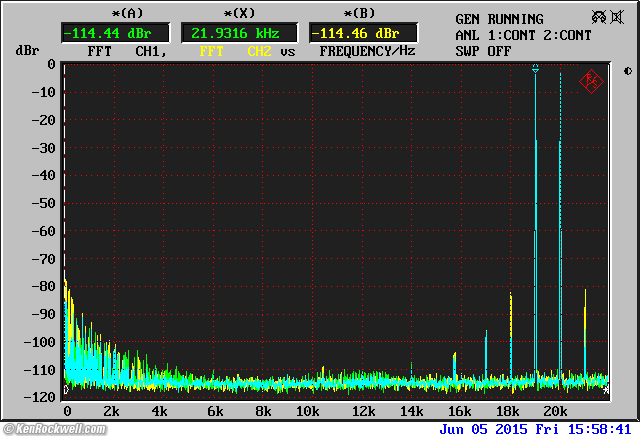Click the FREQUENCY/Hz axis label
The image size is (640, 436).
pos(367,50)
